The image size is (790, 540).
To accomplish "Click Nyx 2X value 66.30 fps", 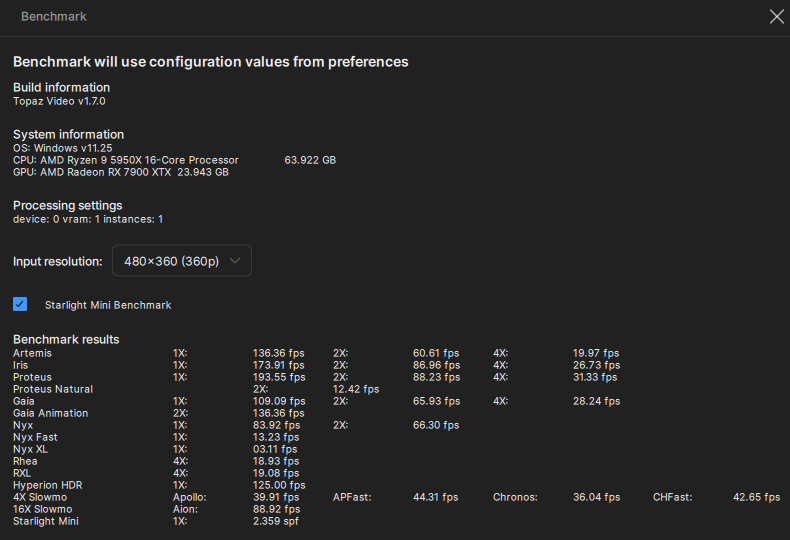I will tap(436, 425).
